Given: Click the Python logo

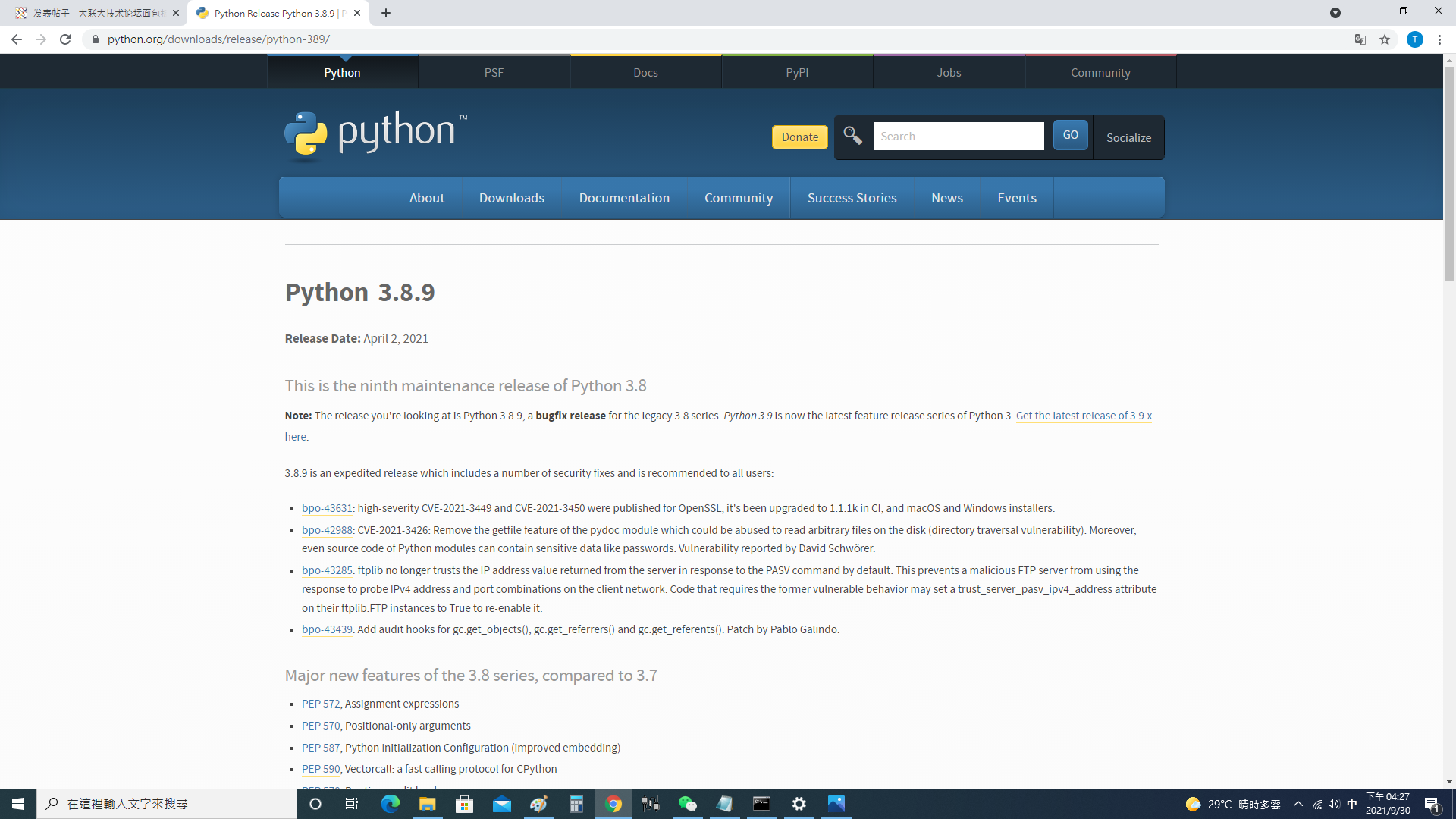Looking at the screenshot, I should pyautogui.click(x=376, y=136).
